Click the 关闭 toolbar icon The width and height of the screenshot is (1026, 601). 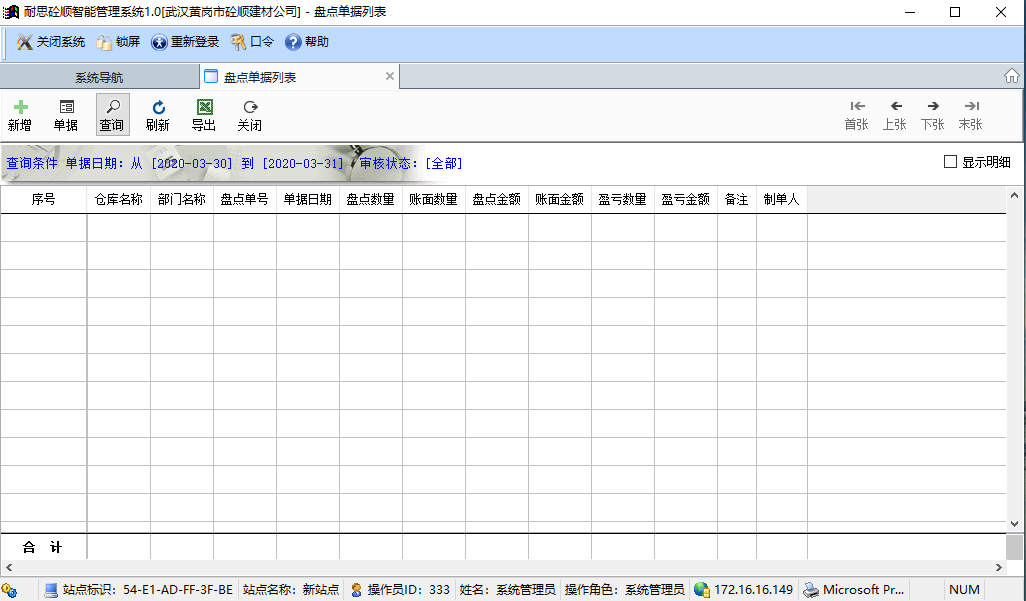tap(250, 108)
